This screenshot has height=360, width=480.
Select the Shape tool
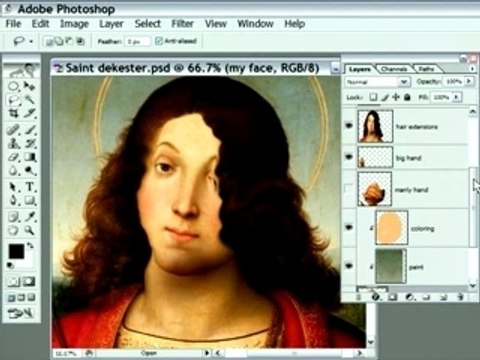coord(30,200)
